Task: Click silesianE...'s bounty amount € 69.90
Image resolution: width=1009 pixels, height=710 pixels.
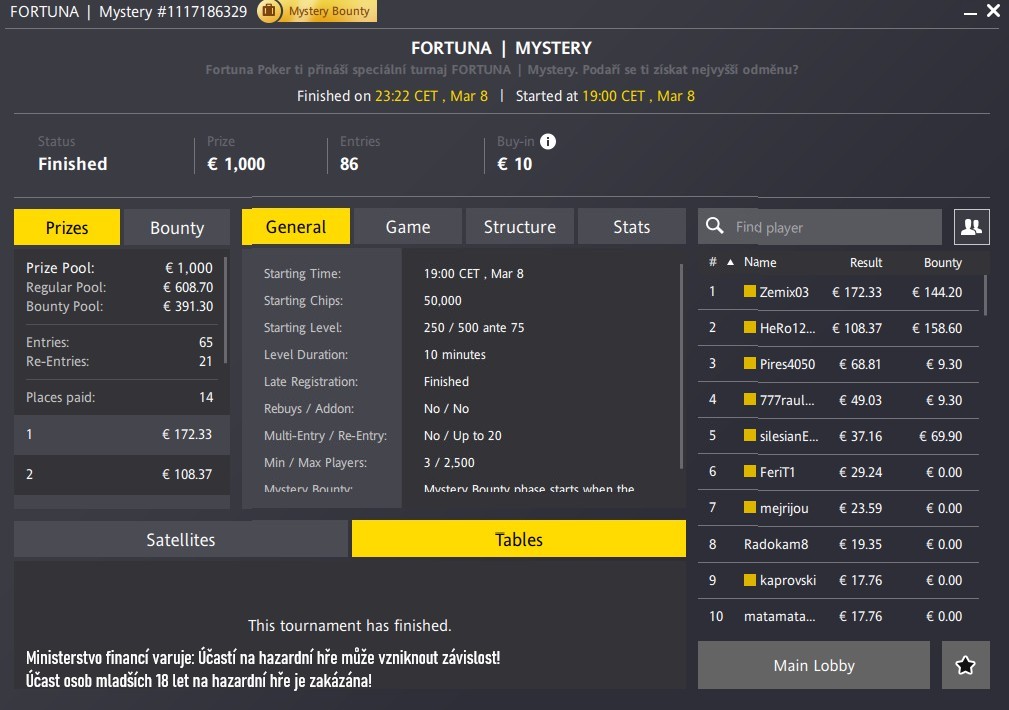Action: 941,436
